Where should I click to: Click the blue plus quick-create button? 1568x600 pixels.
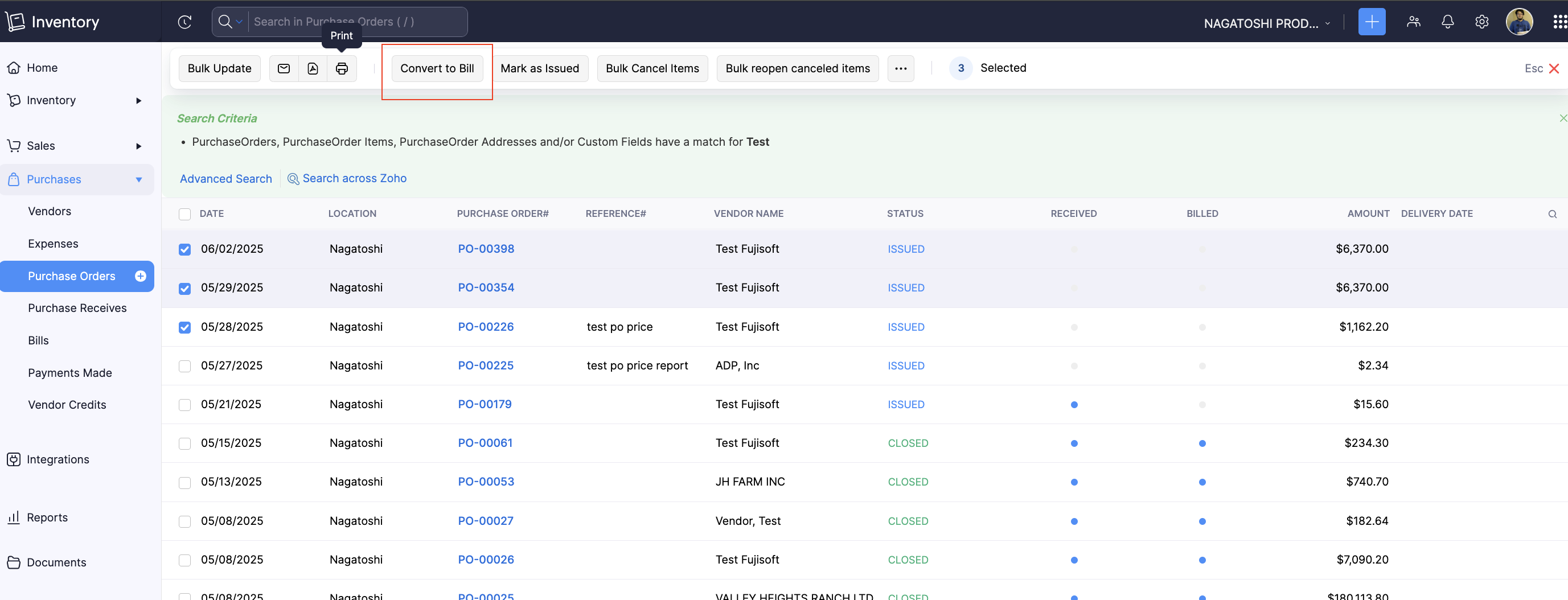pos(1372,23)
